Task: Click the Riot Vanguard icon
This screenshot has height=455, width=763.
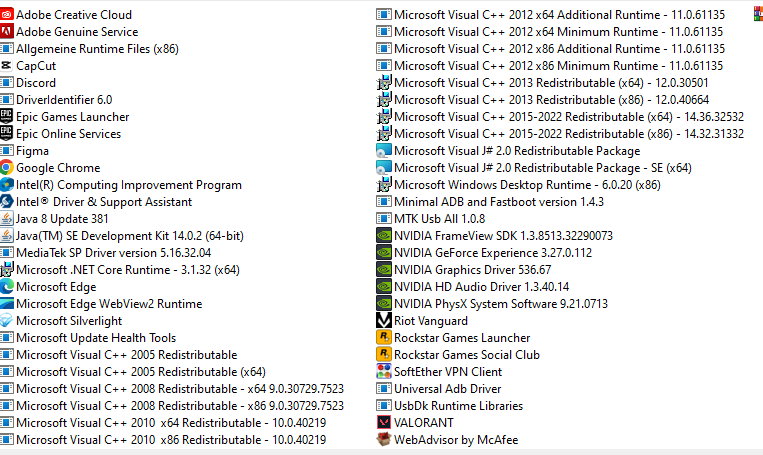Action: coord(383,321)
